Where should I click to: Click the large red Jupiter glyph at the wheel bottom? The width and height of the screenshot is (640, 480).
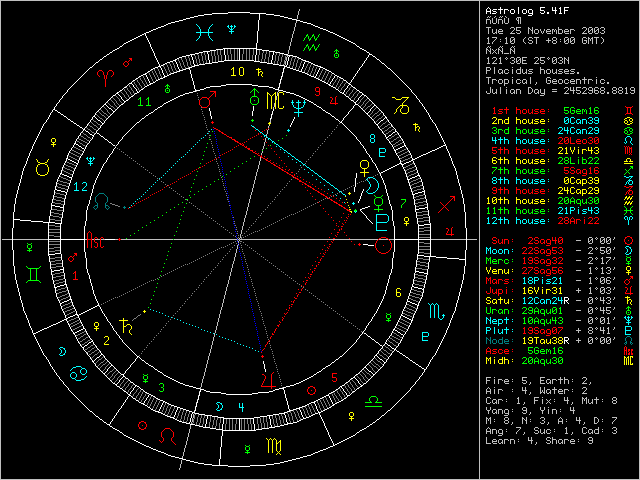268,379
